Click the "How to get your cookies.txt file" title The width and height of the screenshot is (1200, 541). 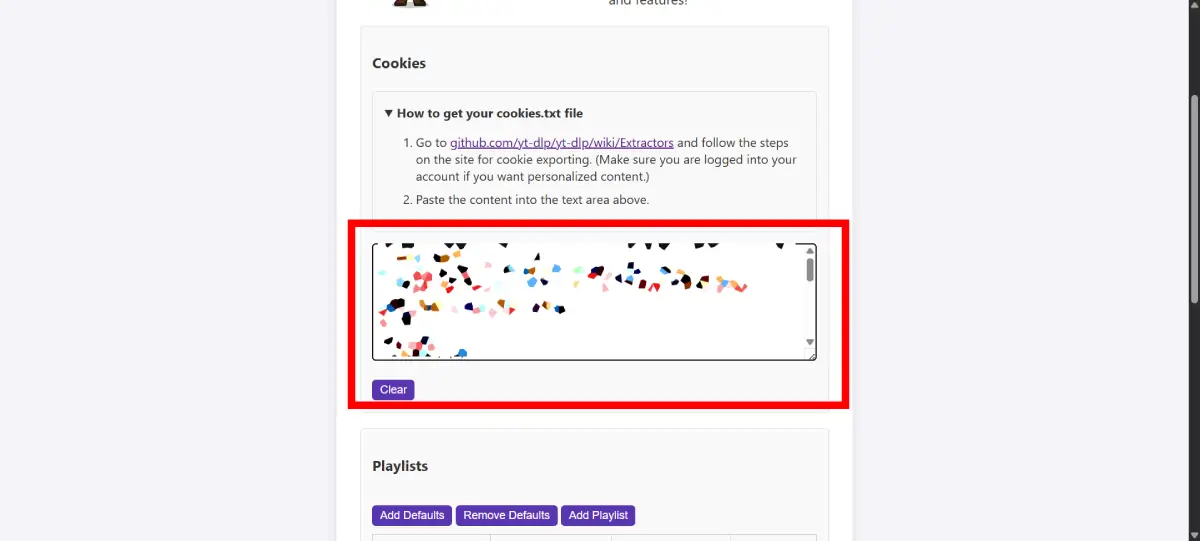coord(490,114)
